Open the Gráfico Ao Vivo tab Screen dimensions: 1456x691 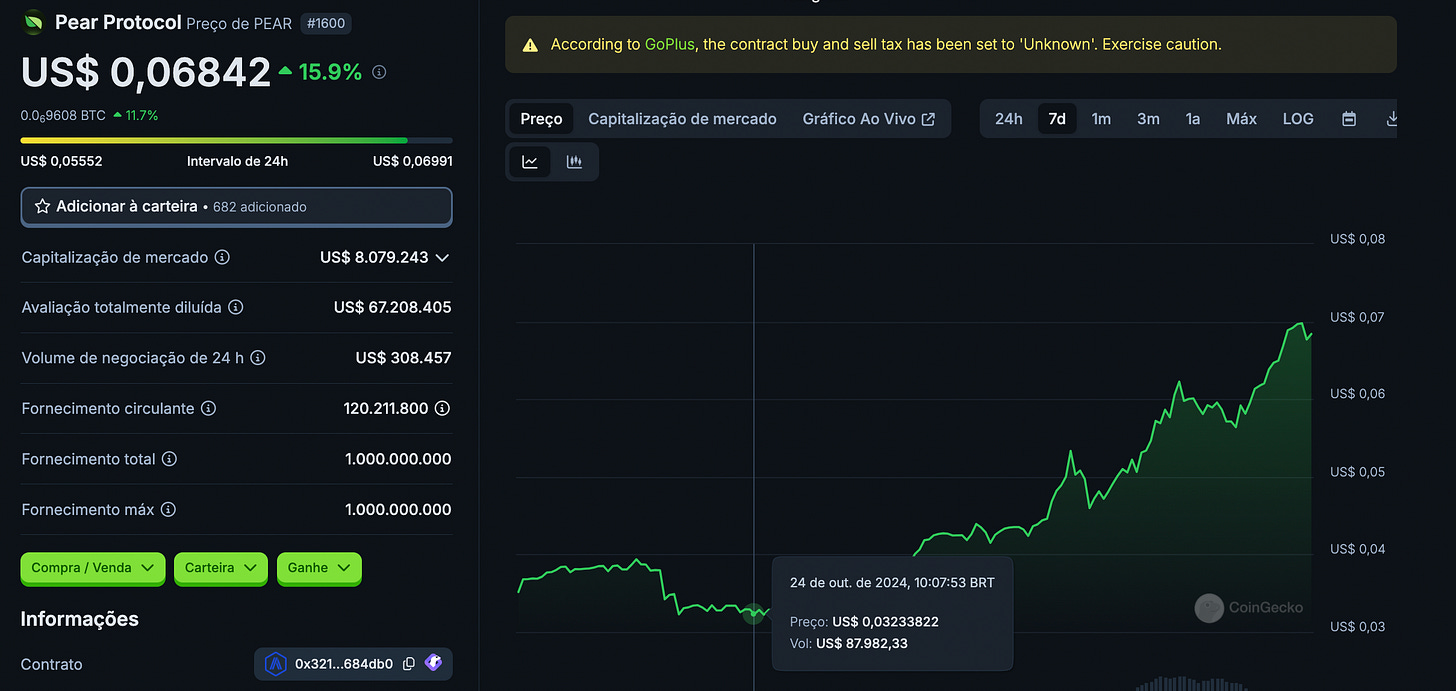tap(868, 119)
